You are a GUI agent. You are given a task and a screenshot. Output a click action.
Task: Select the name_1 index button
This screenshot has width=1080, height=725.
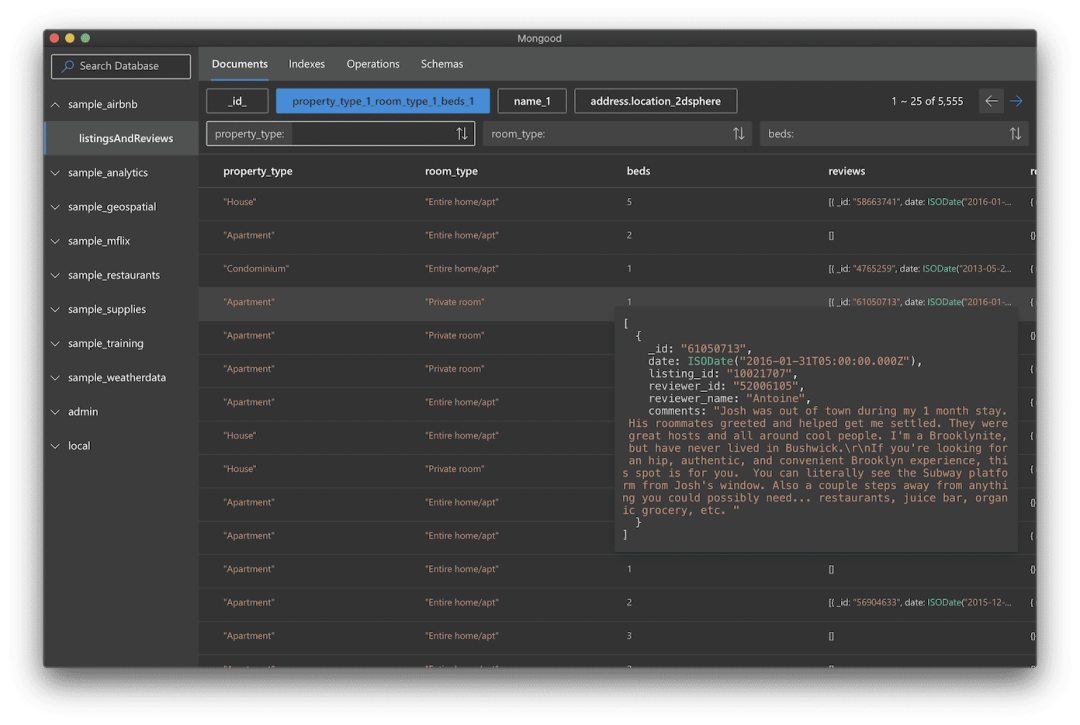[532, 101]
